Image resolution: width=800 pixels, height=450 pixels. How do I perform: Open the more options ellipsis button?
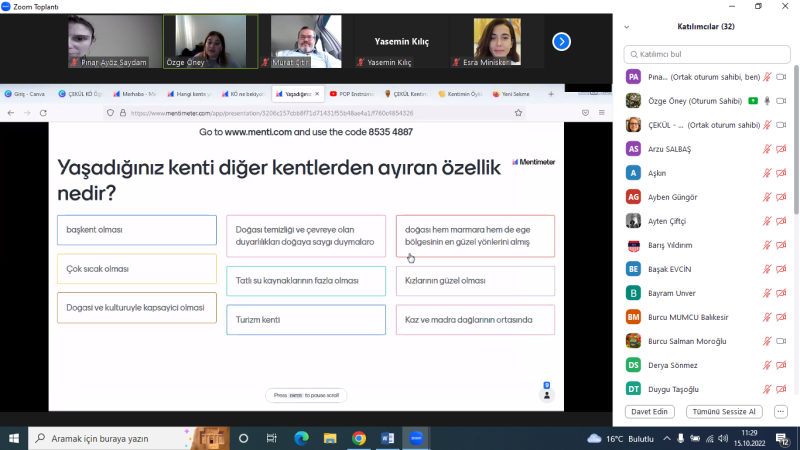pyautogui.click(x=780, y=411)
